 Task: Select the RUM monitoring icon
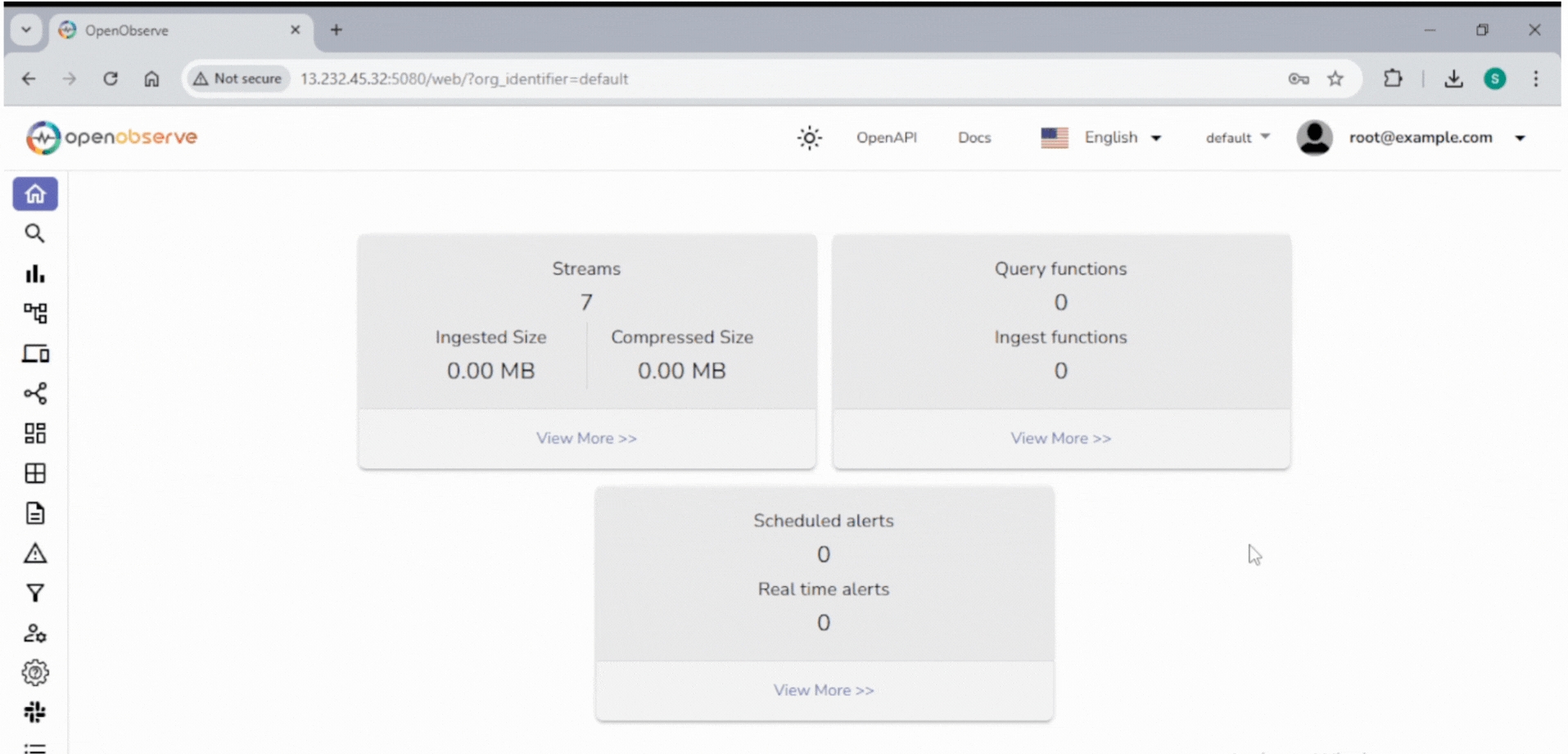click(x=35, y=353)
